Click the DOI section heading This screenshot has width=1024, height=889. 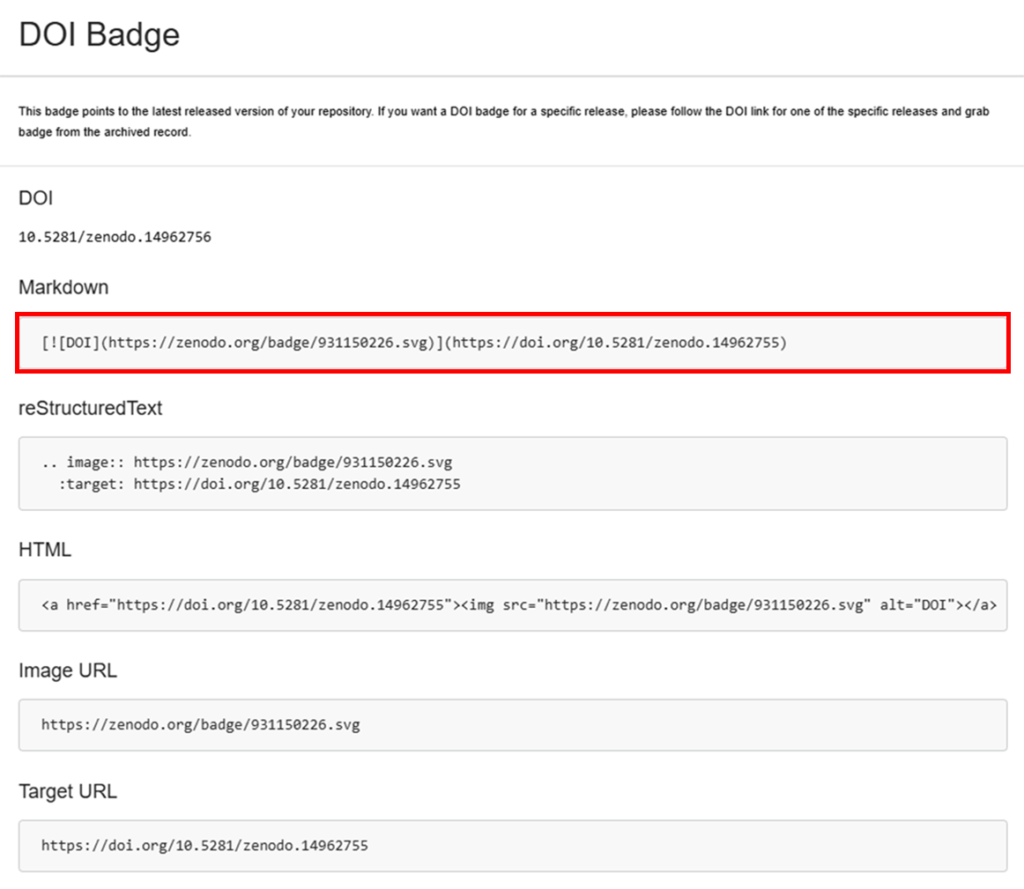click(x=35, y=198)
